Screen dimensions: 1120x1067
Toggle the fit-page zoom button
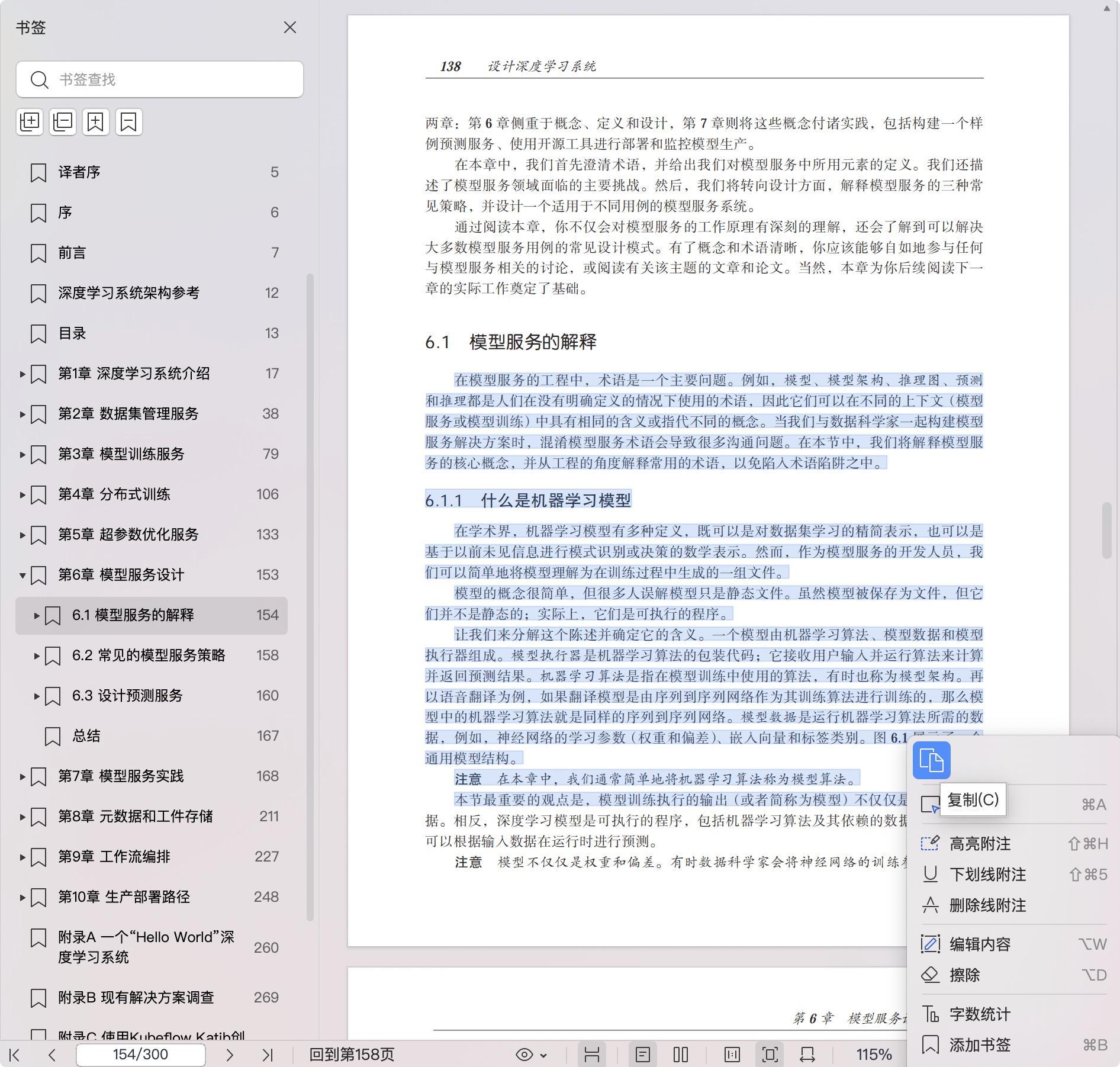770,1055
